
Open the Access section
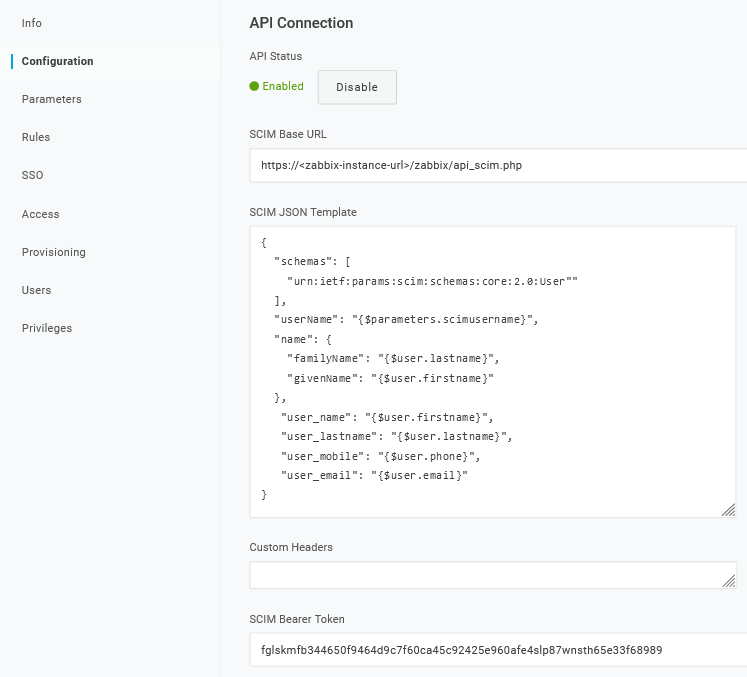coord(41,214)
